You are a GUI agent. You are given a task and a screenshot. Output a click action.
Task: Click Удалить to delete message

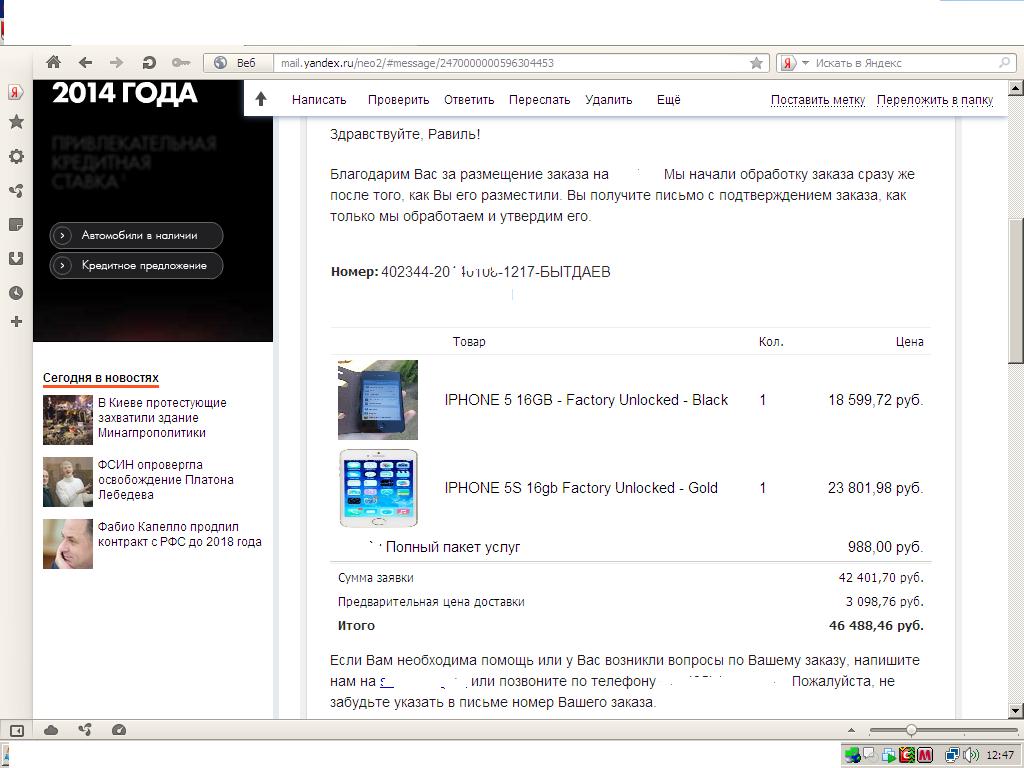(609, 100)
